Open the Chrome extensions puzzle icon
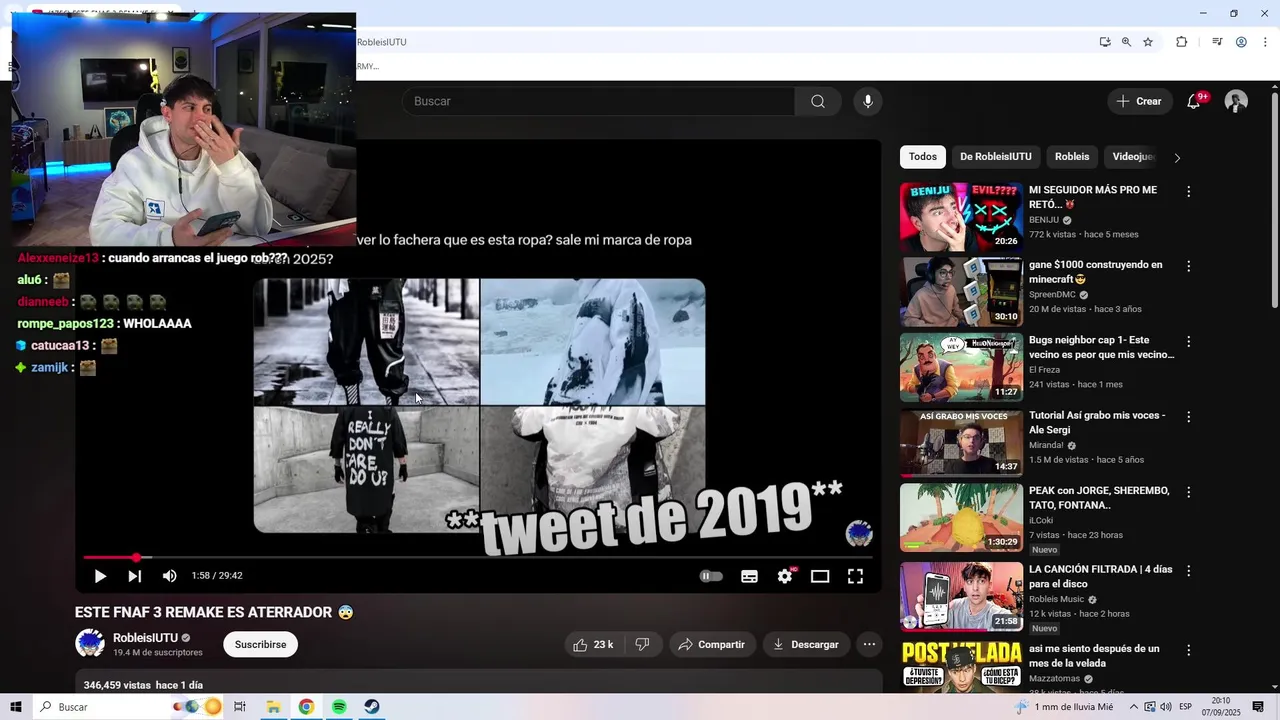 [x=1182, y=42]
